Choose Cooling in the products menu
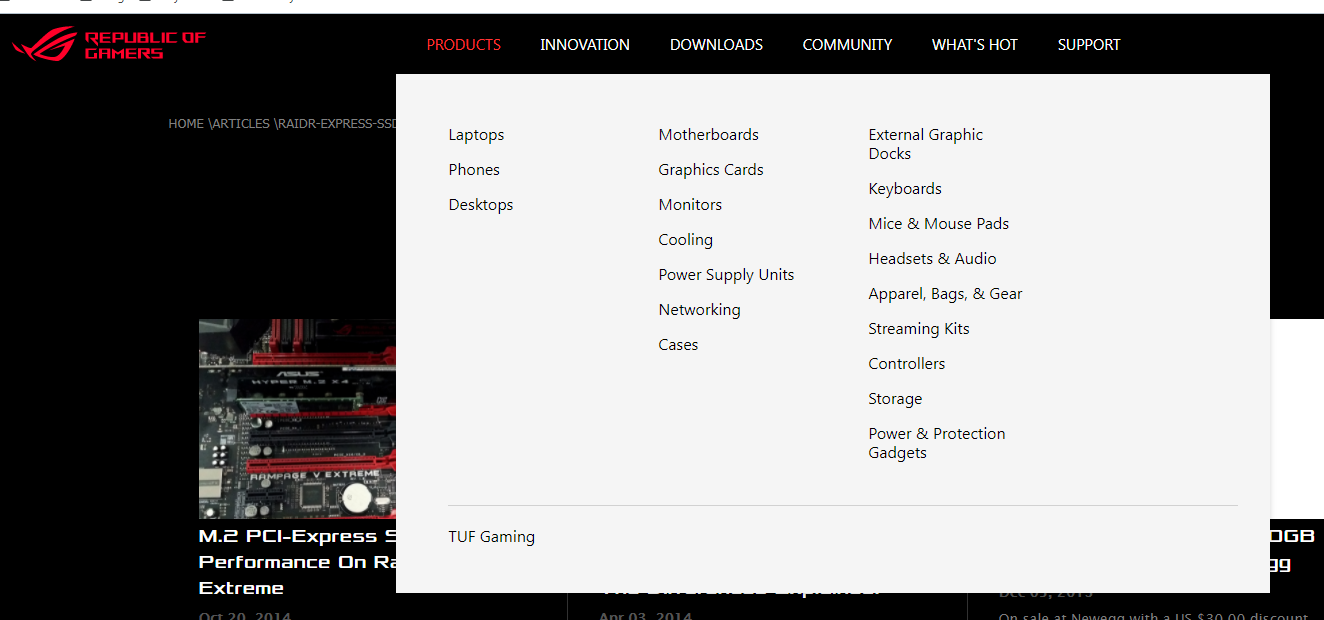 [x=685, y=240]
